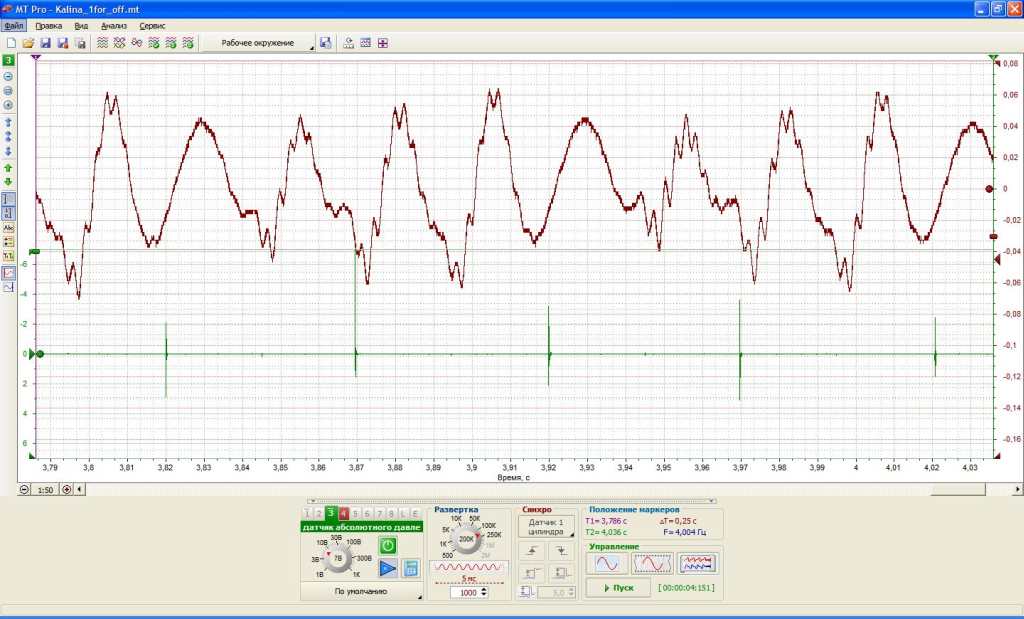Select channel 3 in channel selector
This screenshot has width=1024, height=619.
coord(331,514)
